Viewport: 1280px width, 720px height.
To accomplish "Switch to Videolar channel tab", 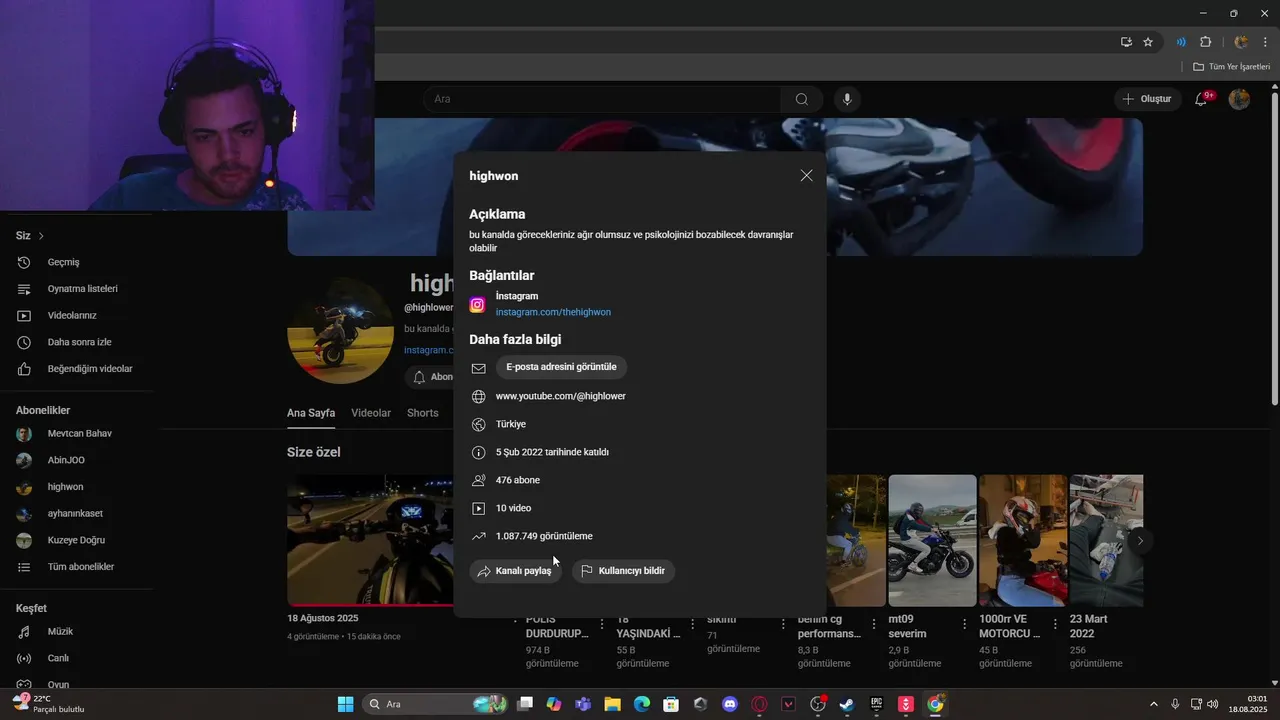I will tap(371, 413).
